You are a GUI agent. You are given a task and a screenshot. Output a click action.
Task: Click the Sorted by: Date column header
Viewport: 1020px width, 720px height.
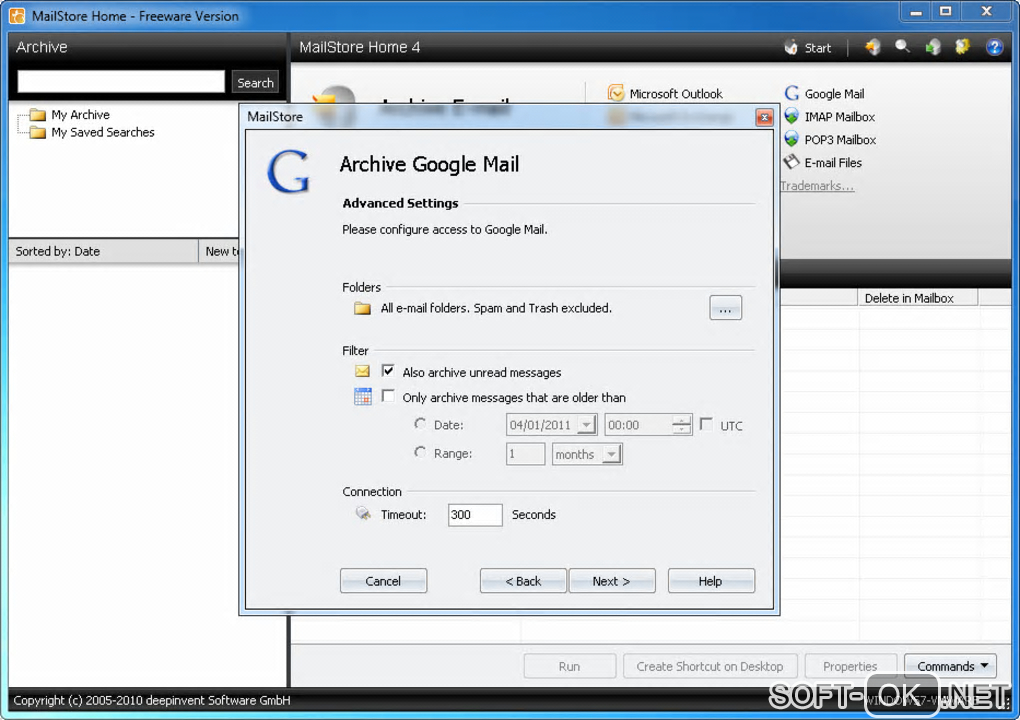click(x=103, y=251)
